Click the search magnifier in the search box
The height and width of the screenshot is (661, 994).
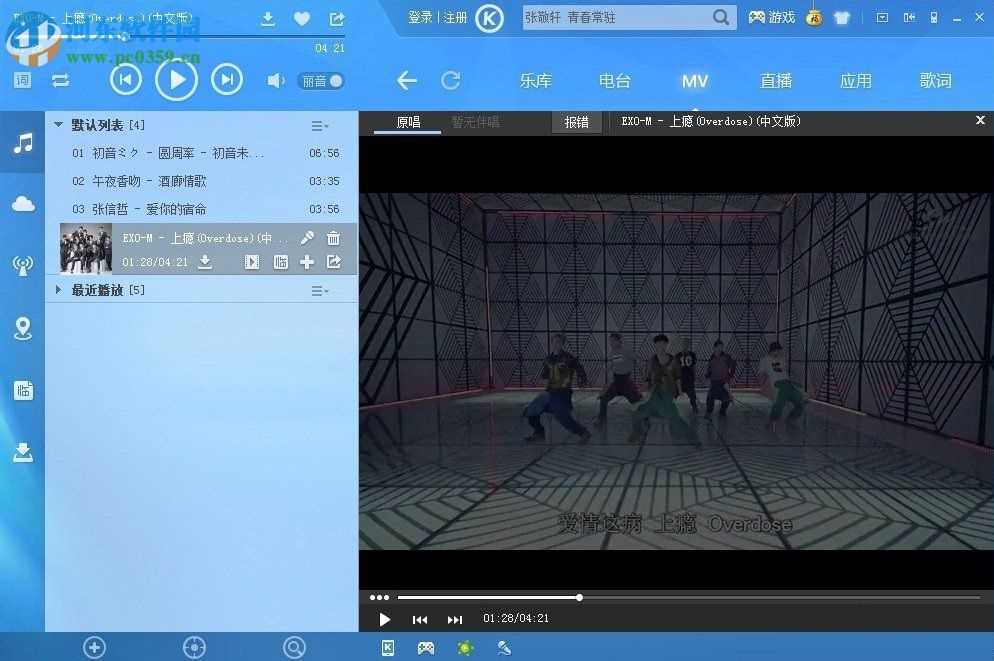[721, 17]
